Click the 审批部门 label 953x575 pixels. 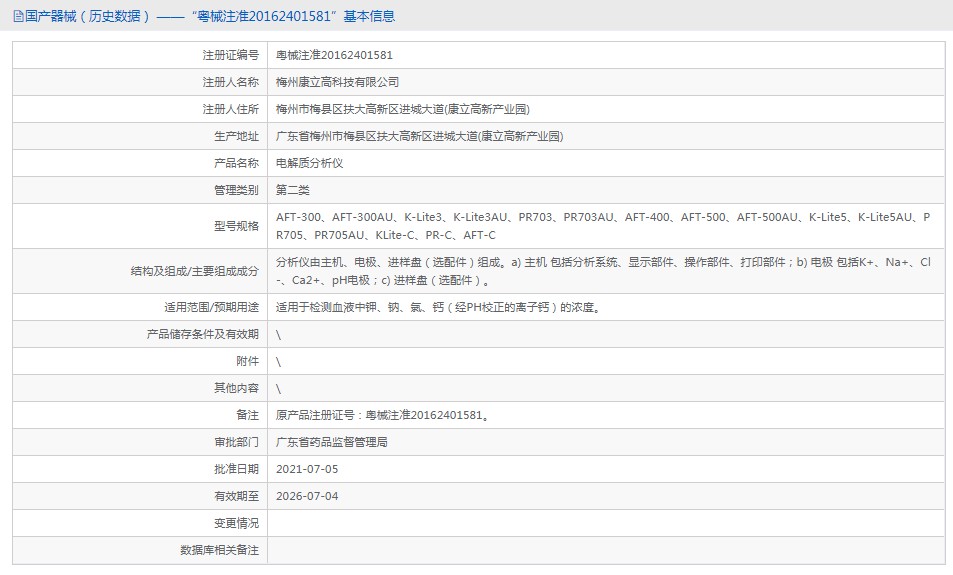coord(236,442)
